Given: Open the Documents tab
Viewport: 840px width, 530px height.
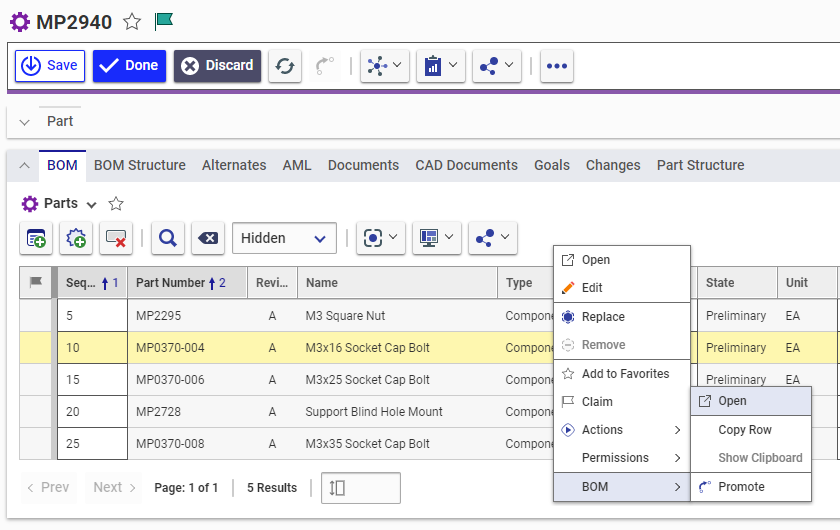Looking at the screenshot, I should [x=363, y=165].
